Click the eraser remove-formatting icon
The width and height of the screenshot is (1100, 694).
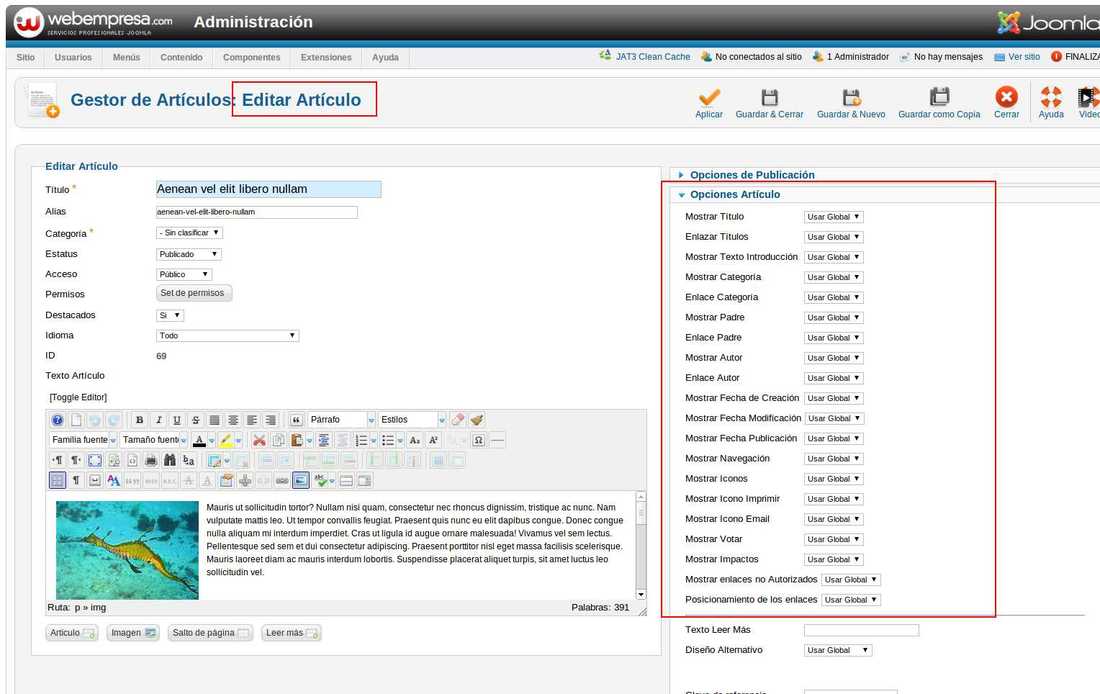pos(457,420)
